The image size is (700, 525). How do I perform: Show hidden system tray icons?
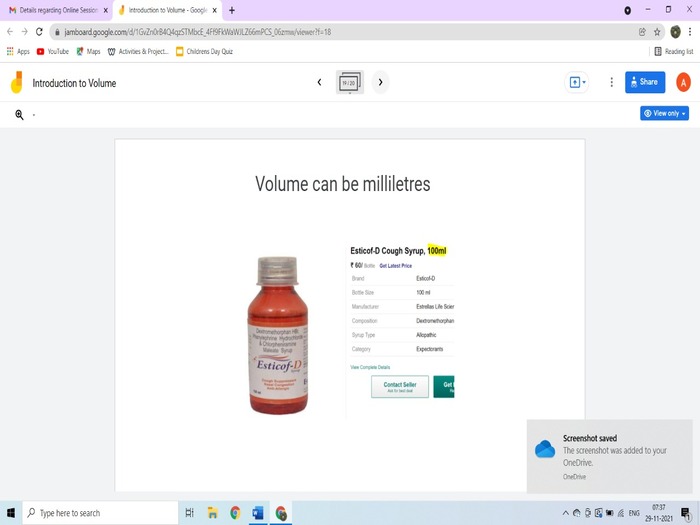(x=566, y=513)
